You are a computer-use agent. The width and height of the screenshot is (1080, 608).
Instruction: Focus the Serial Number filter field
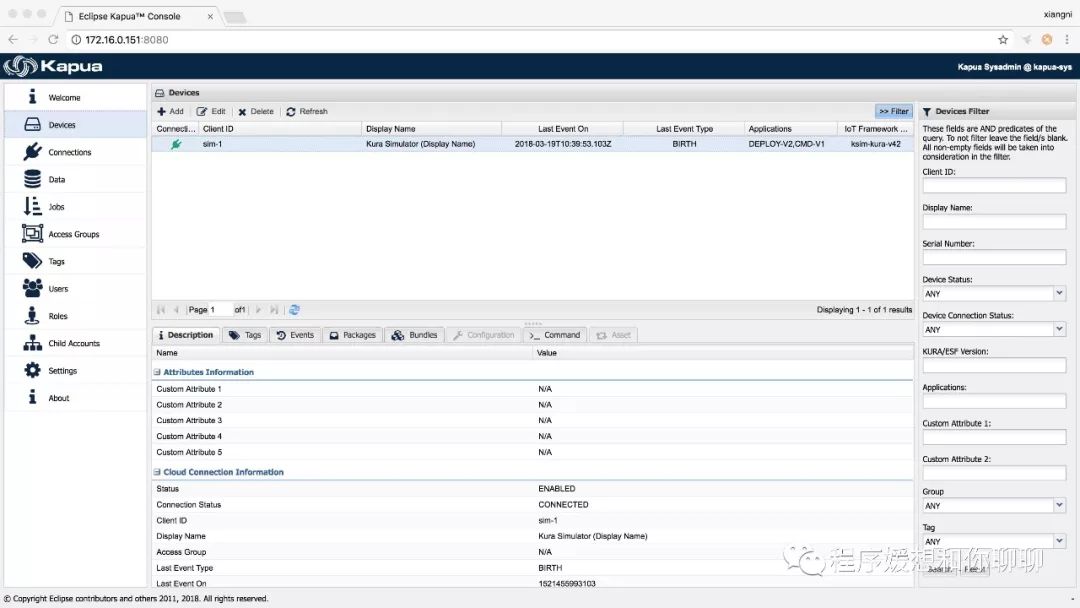pos(994,258)
